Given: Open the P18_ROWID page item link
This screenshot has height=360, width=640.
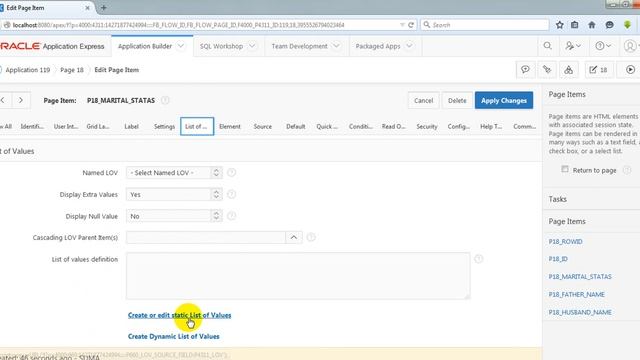Looking at the screenshot, I should pos(565,242).
